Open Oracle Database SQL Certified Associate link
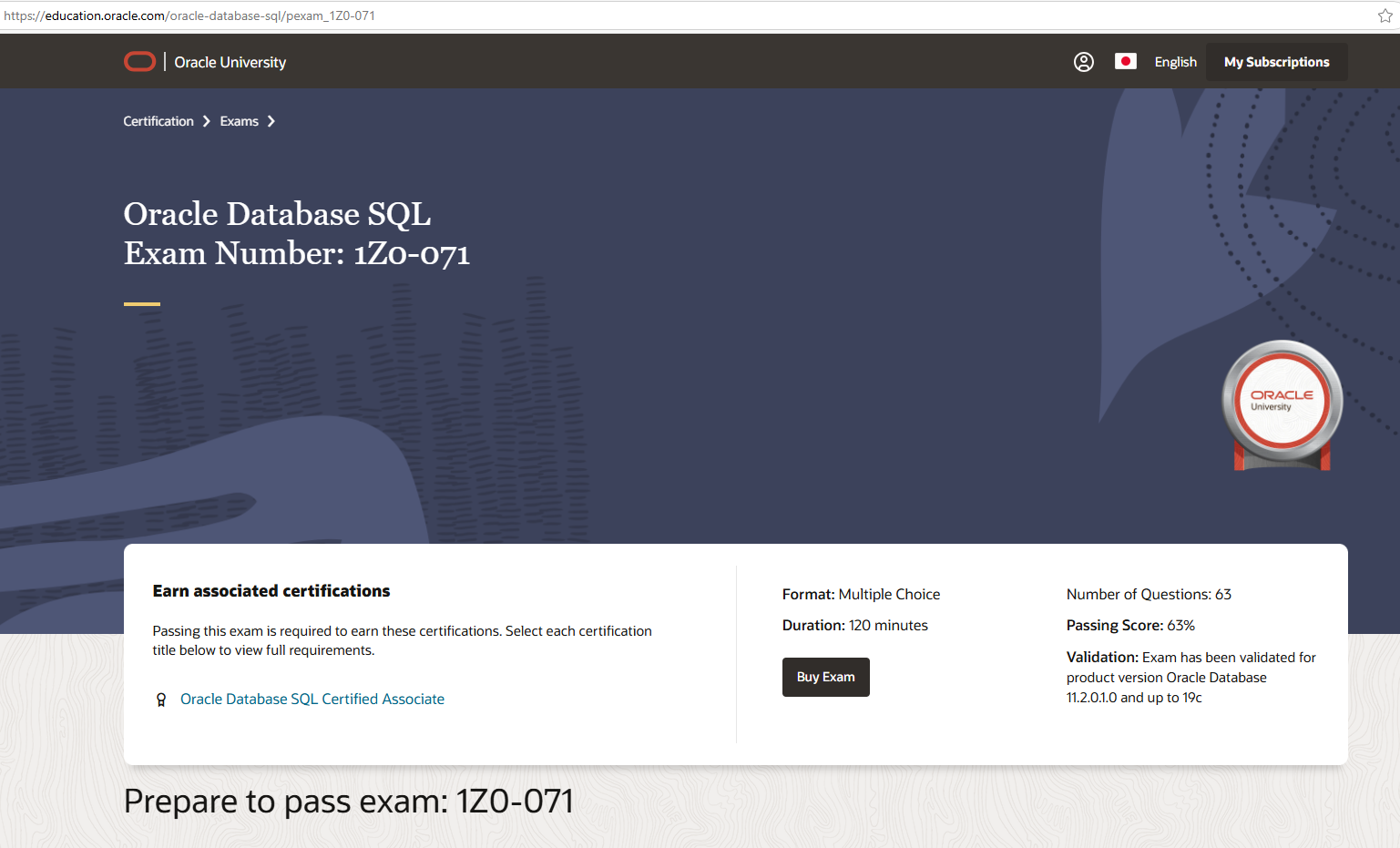Screen dimensions: 1400x848 [312, 699]
